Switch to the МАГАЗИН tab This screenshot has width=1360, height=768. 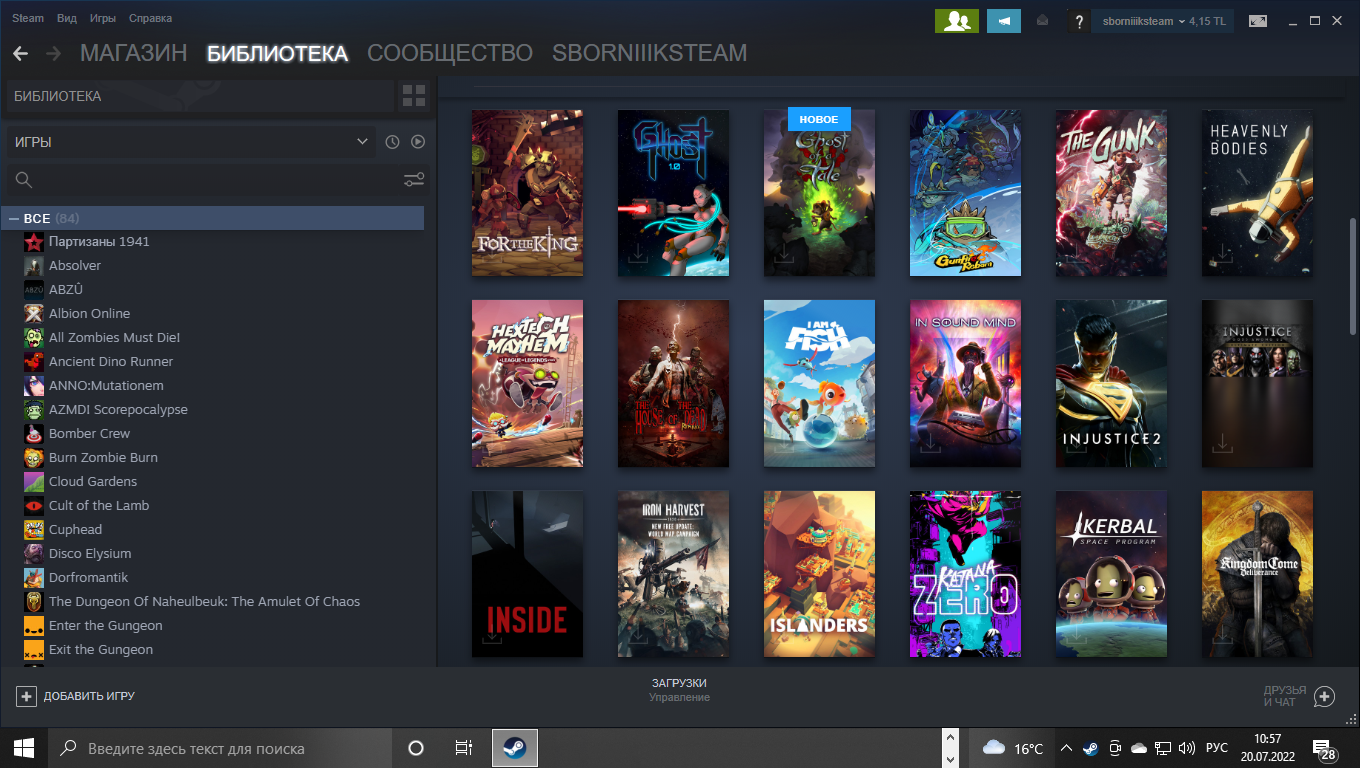(x=133, y=54)
